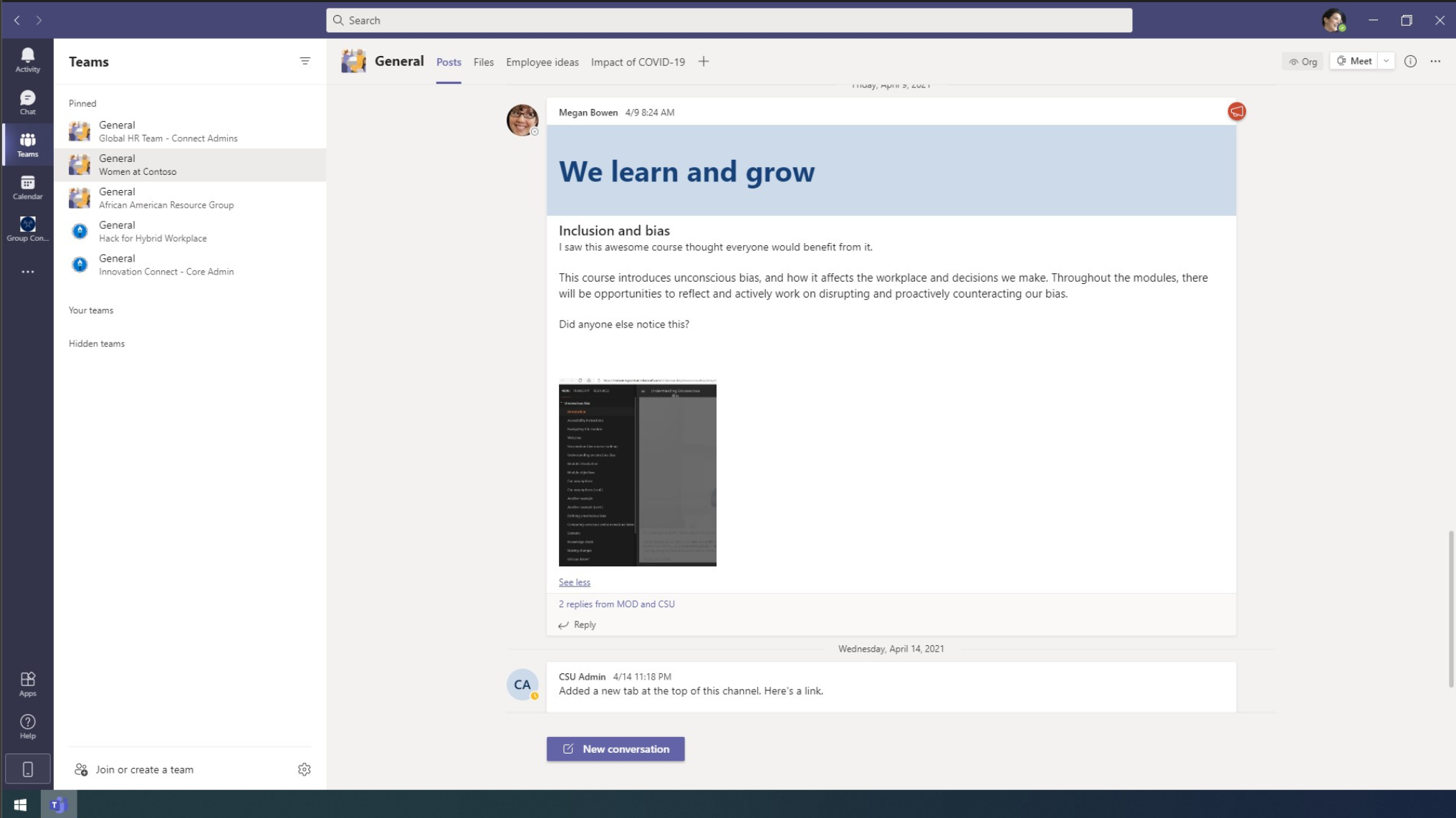1456x818 pixels.
Task: Open the Impact of COVID-19 tab
Action: (638, 62)
